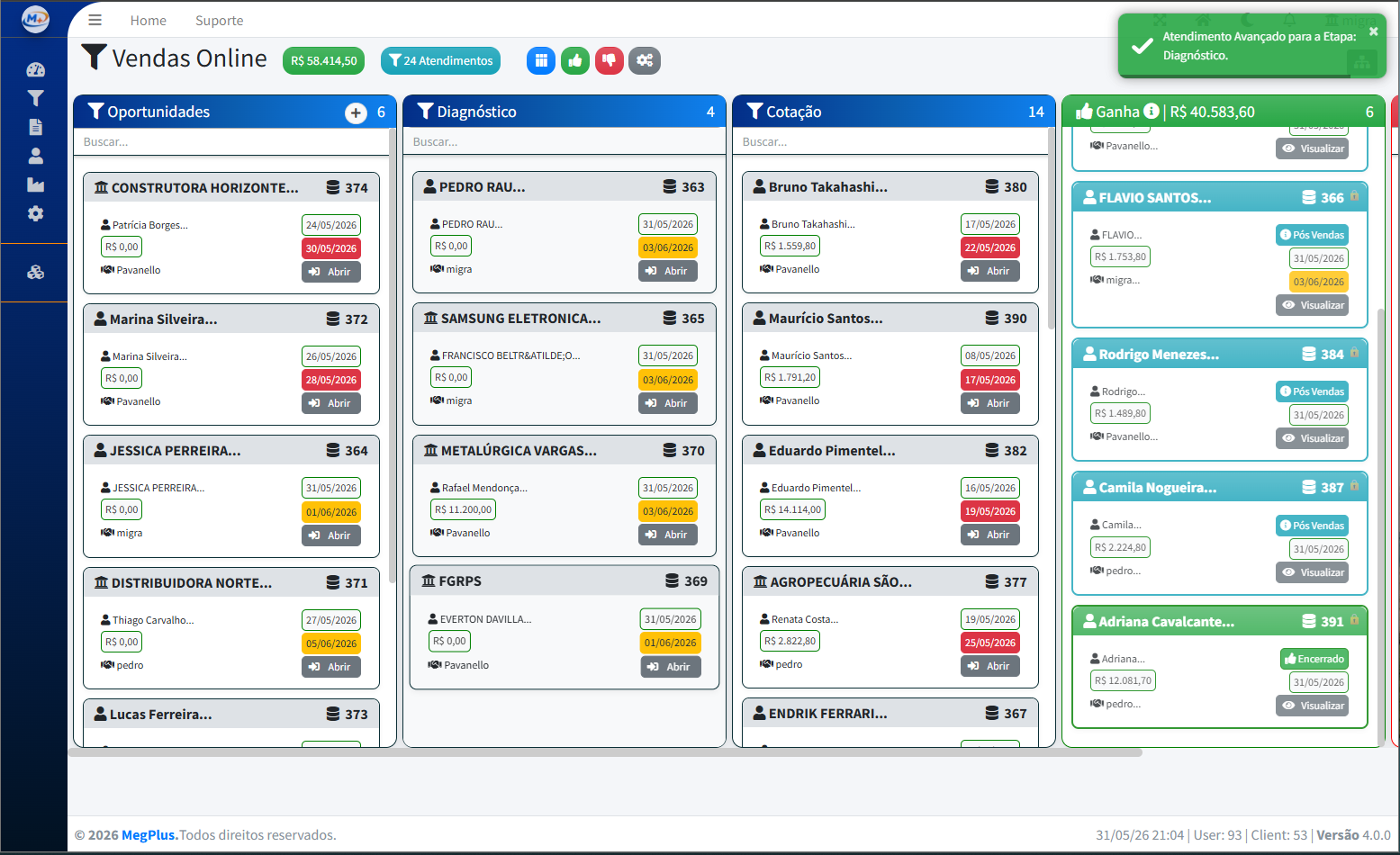Open the 24 Atendimentos filter badge
Screen dimensions: 1400x855
click(x=440, y=60)
